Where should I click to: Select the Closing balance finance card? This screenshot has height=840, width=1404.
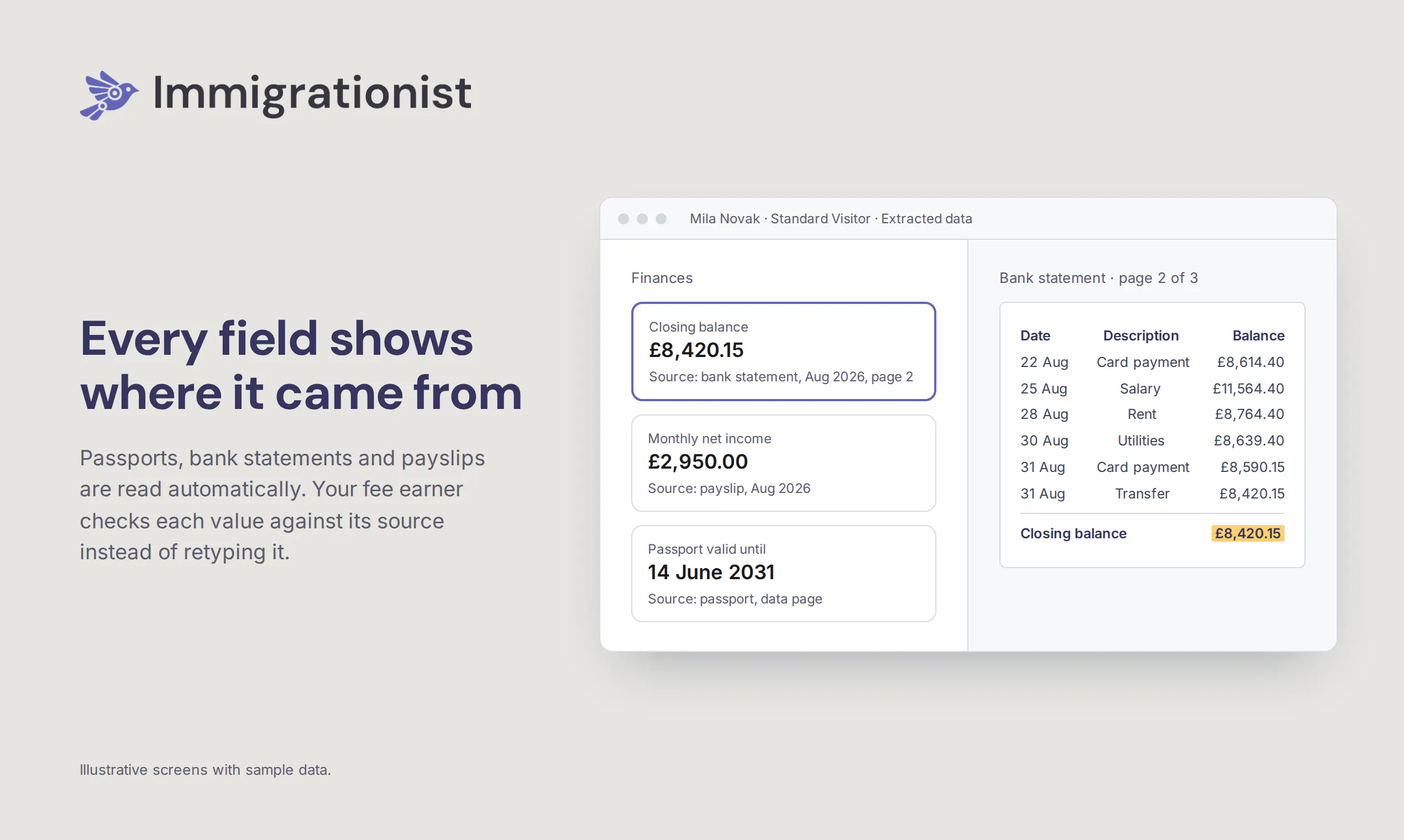[x=783, y=351]
